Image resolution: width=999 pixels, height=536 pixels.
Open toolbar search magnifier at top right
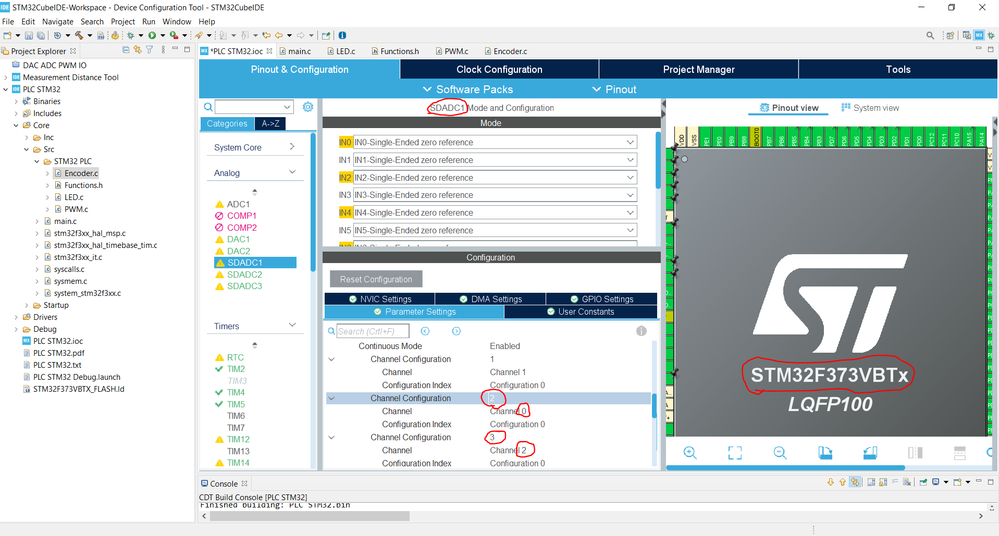coord(930,36)
